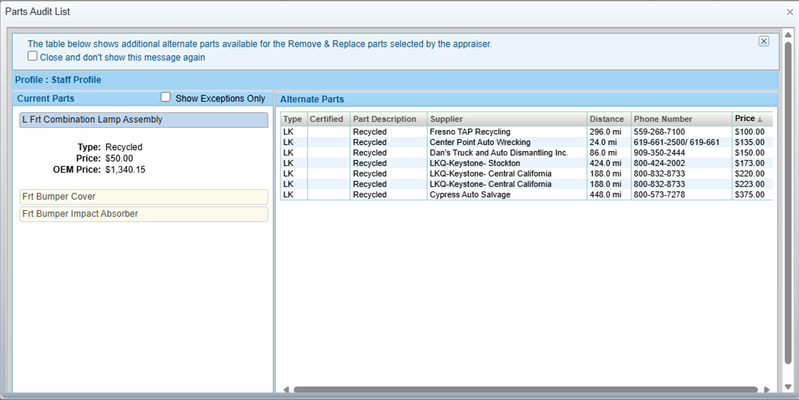This screenshot has height=400, width=799.
Task: Click the 86.0 mi distance cell
Action: 609,153
